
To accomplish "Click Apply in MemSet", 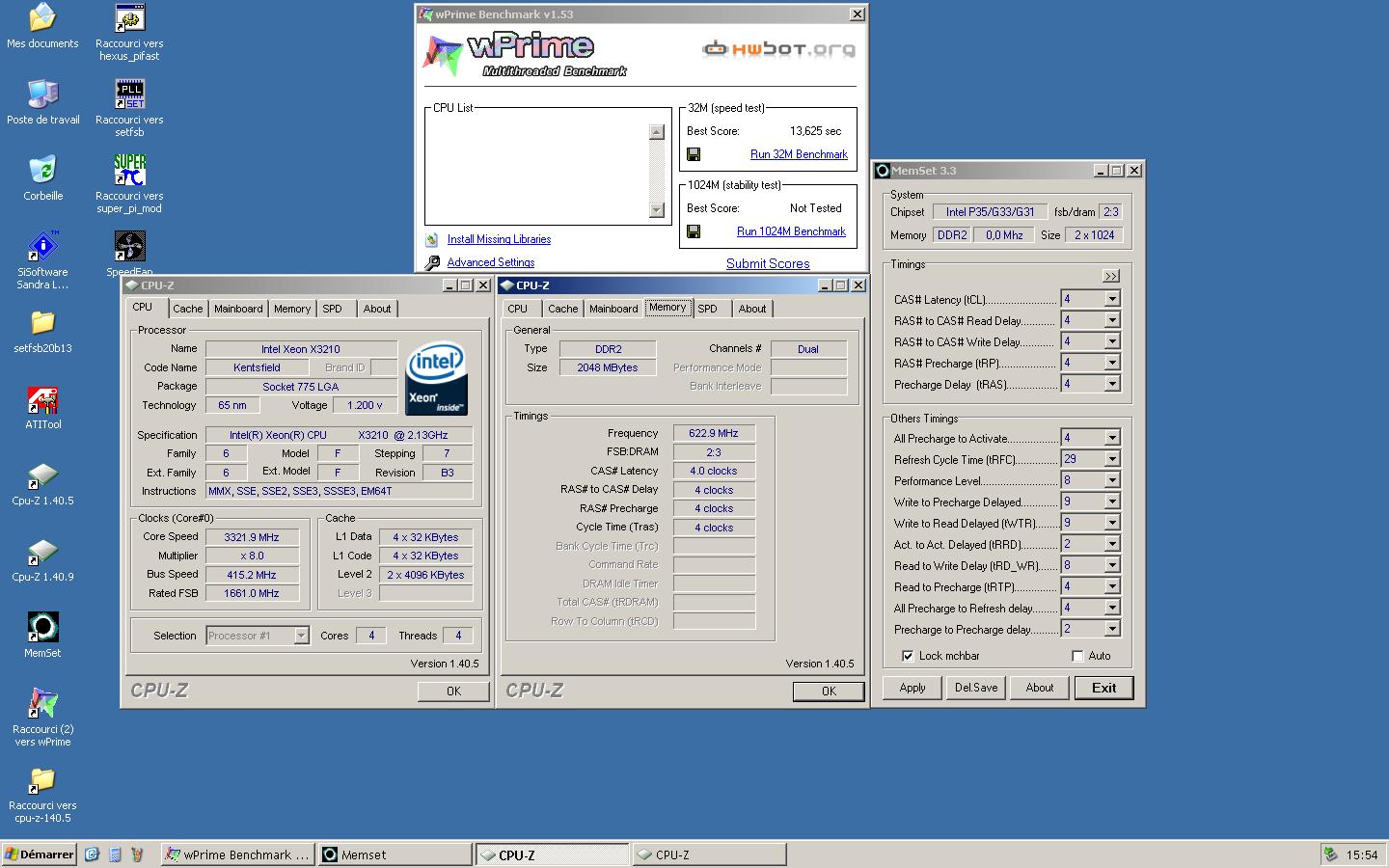I will (x=912, y=688).
